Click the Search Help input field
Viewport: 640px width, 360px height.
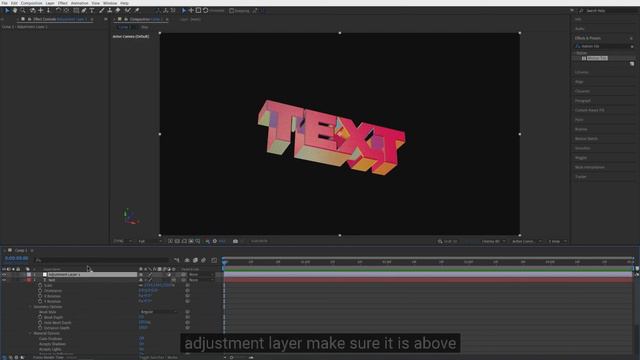click(607, 11)
